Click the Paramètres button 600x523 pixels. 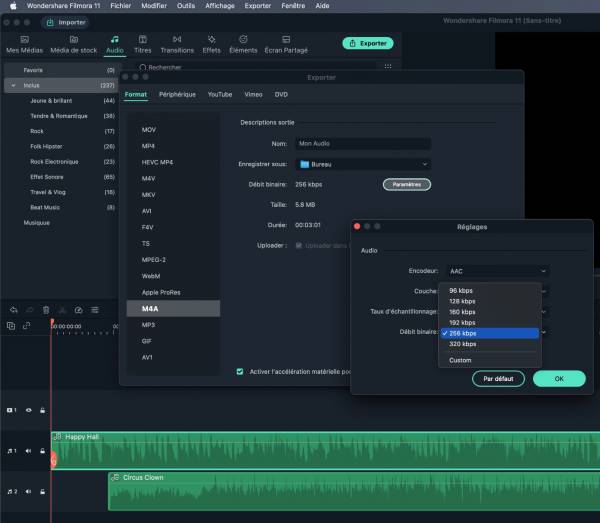pos(407,184)
